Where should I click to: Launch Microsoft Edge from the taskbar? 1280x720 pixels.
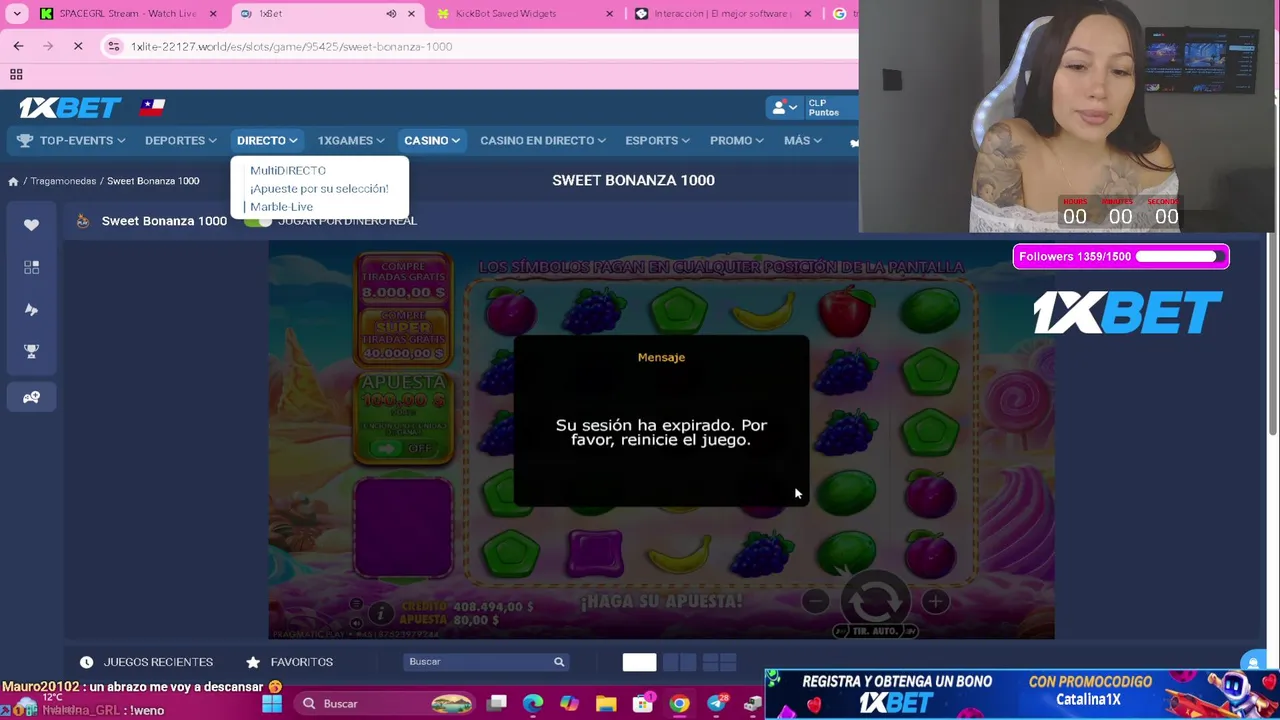(533, 704)
